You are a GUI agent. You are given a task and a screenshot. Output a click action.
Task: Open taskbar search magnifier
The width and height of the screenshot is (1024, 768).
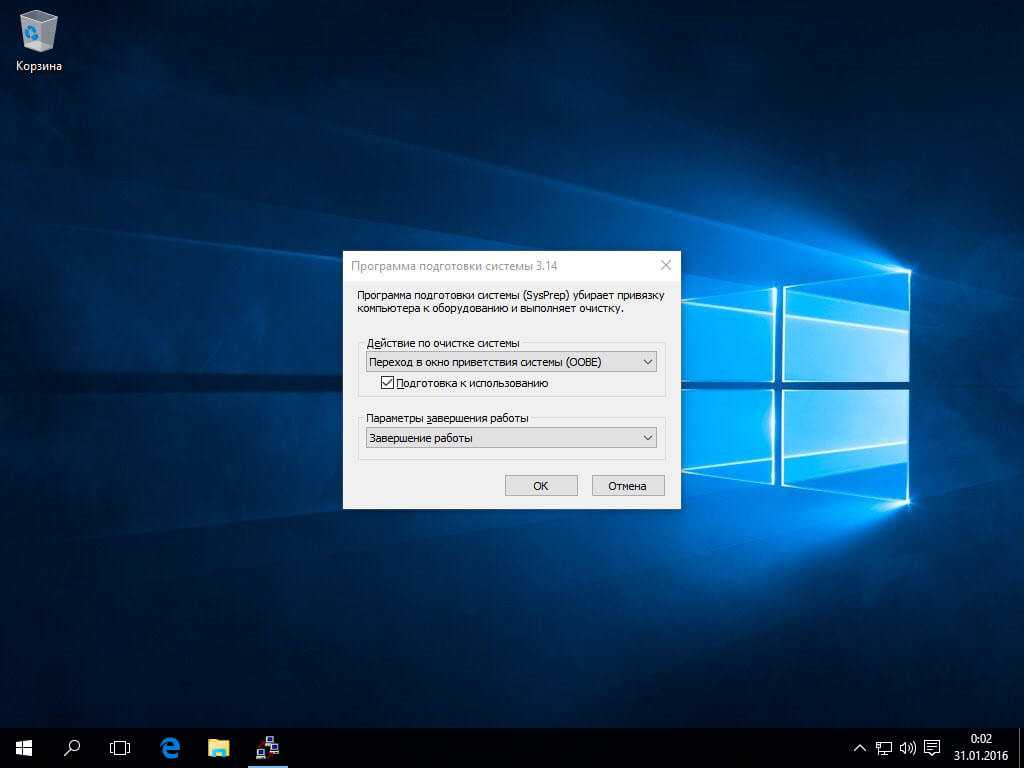(72, 748)
